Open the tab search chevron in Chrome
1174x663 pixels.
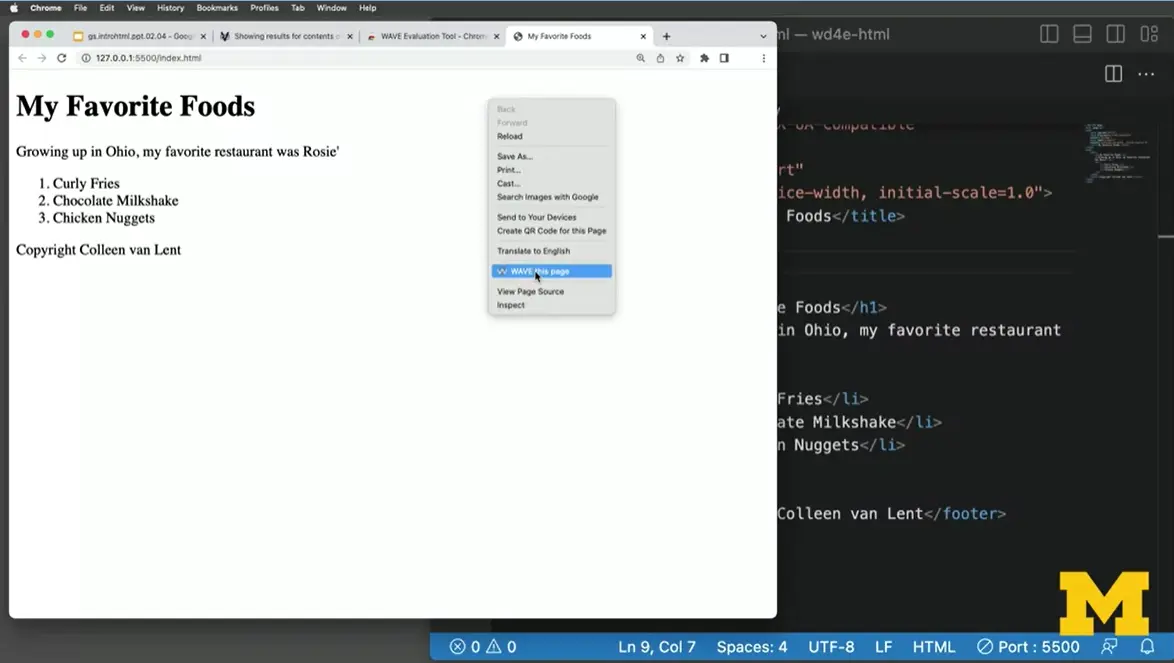[763, 36]
